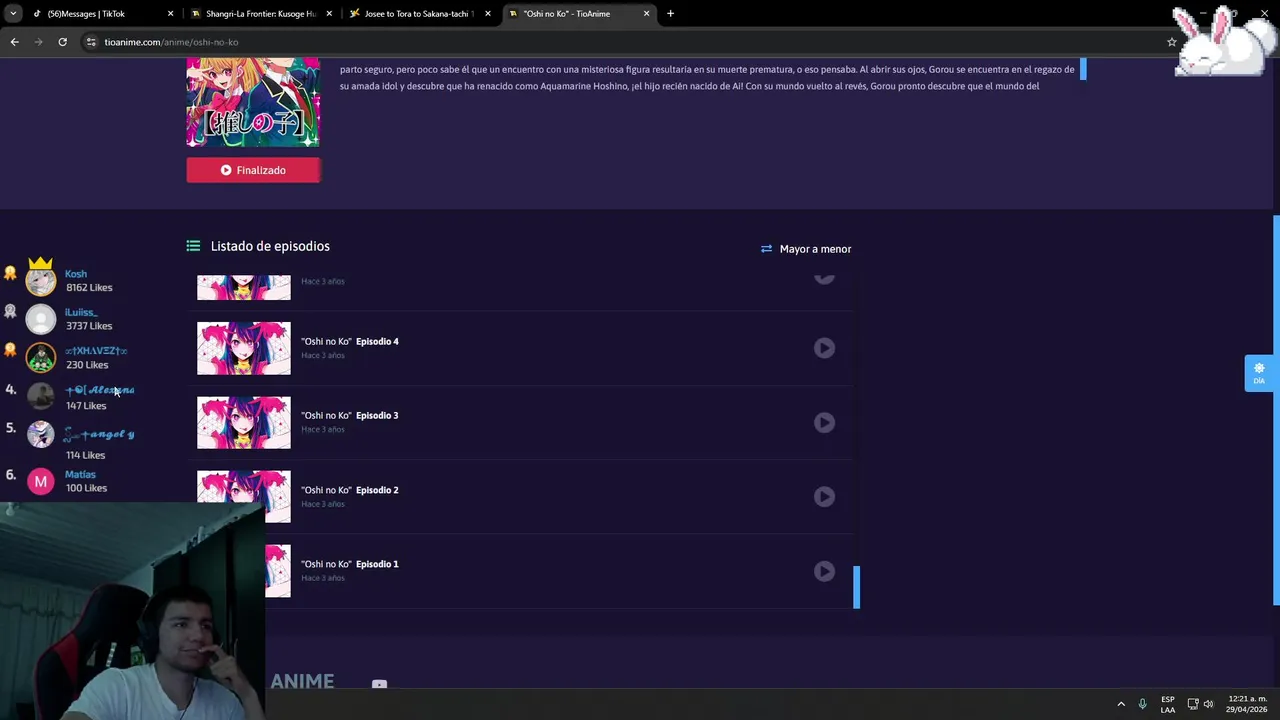Viewport: 1280px width, 720px height.
Task: Open microphone tray icon
Action: [1142, 704]
